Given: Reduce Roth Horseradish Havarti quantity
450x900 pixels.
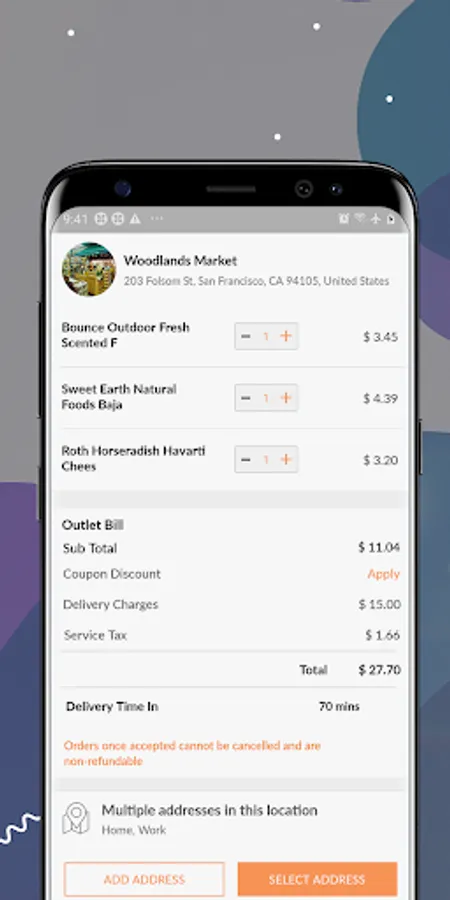Looking at the screenshot, I should coord(246,459).
